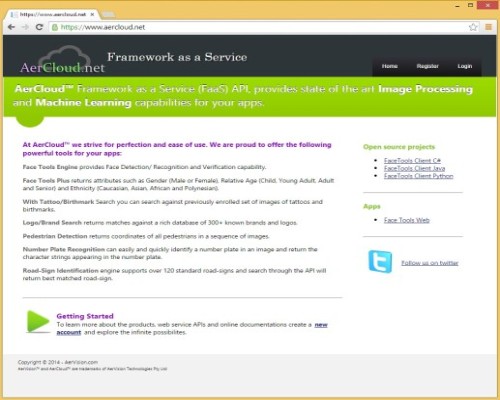The width and height of the screenshot is (500, 400).
Task: Click the green padlock security icon
Action: (55, 27)
